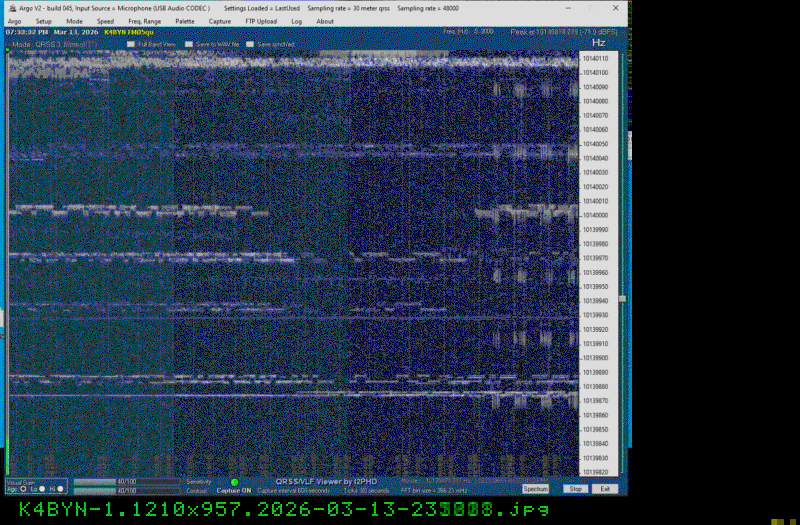The width and height of the screenshot is (800, 525).
Task: Click the Spectrum button
Action: click(x=536, y=489)
